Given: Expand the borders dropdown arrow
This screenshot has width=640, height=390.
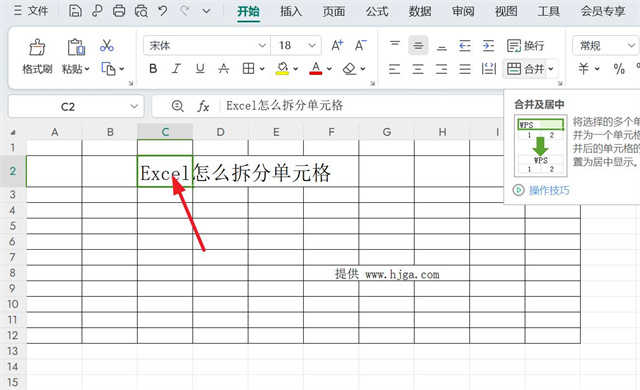Looking at the screenshot, I should [x=262, y=69].
